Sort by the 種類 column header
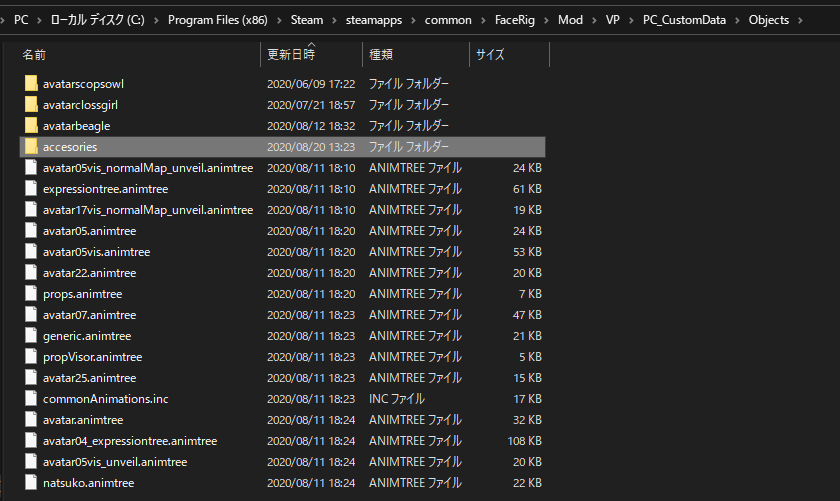840x501 pixels. click(381, 55)
